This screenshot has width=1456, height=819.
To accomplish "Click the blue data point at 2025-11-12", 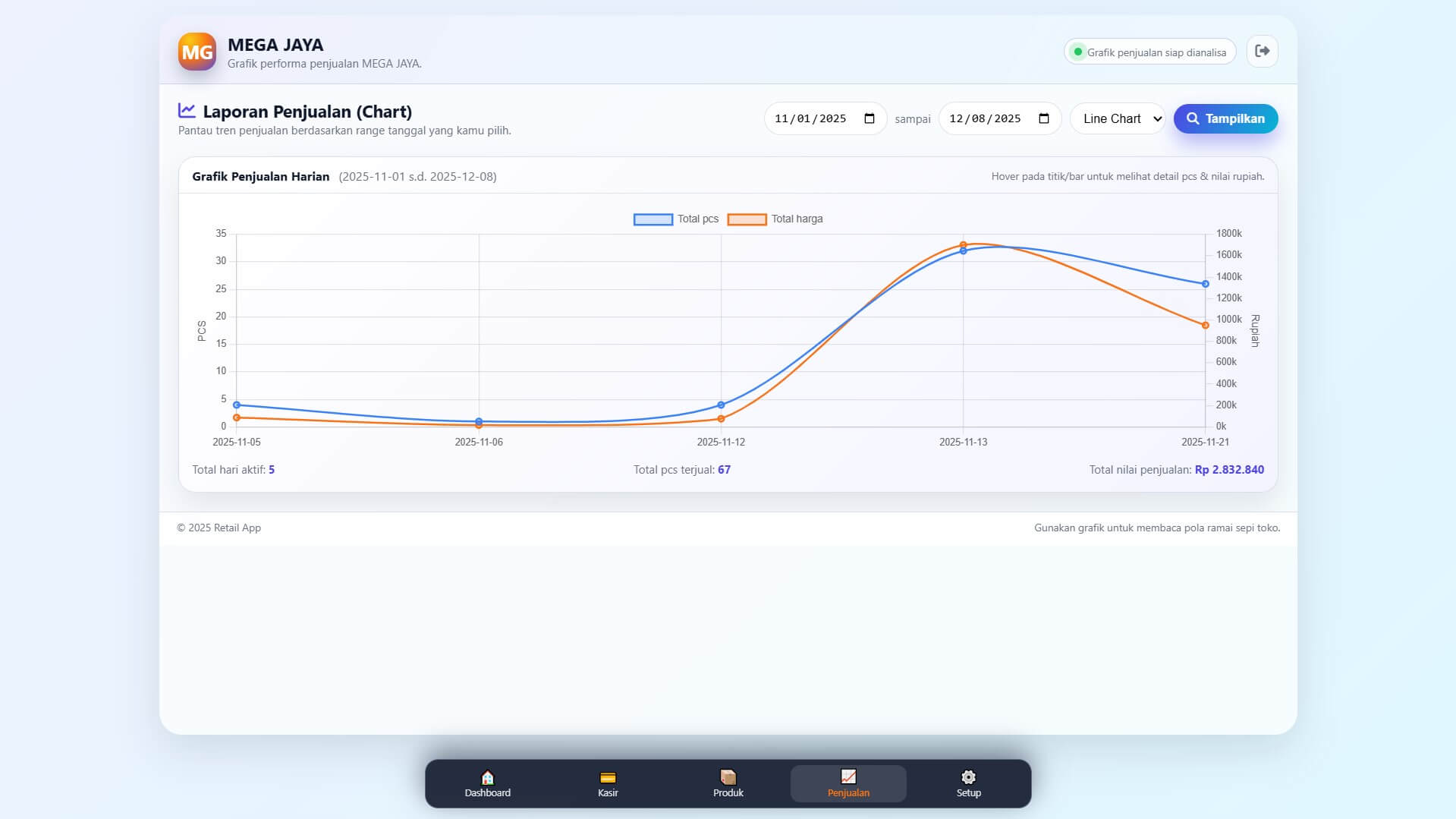I will pyautogui.click(x=721, y=405).
